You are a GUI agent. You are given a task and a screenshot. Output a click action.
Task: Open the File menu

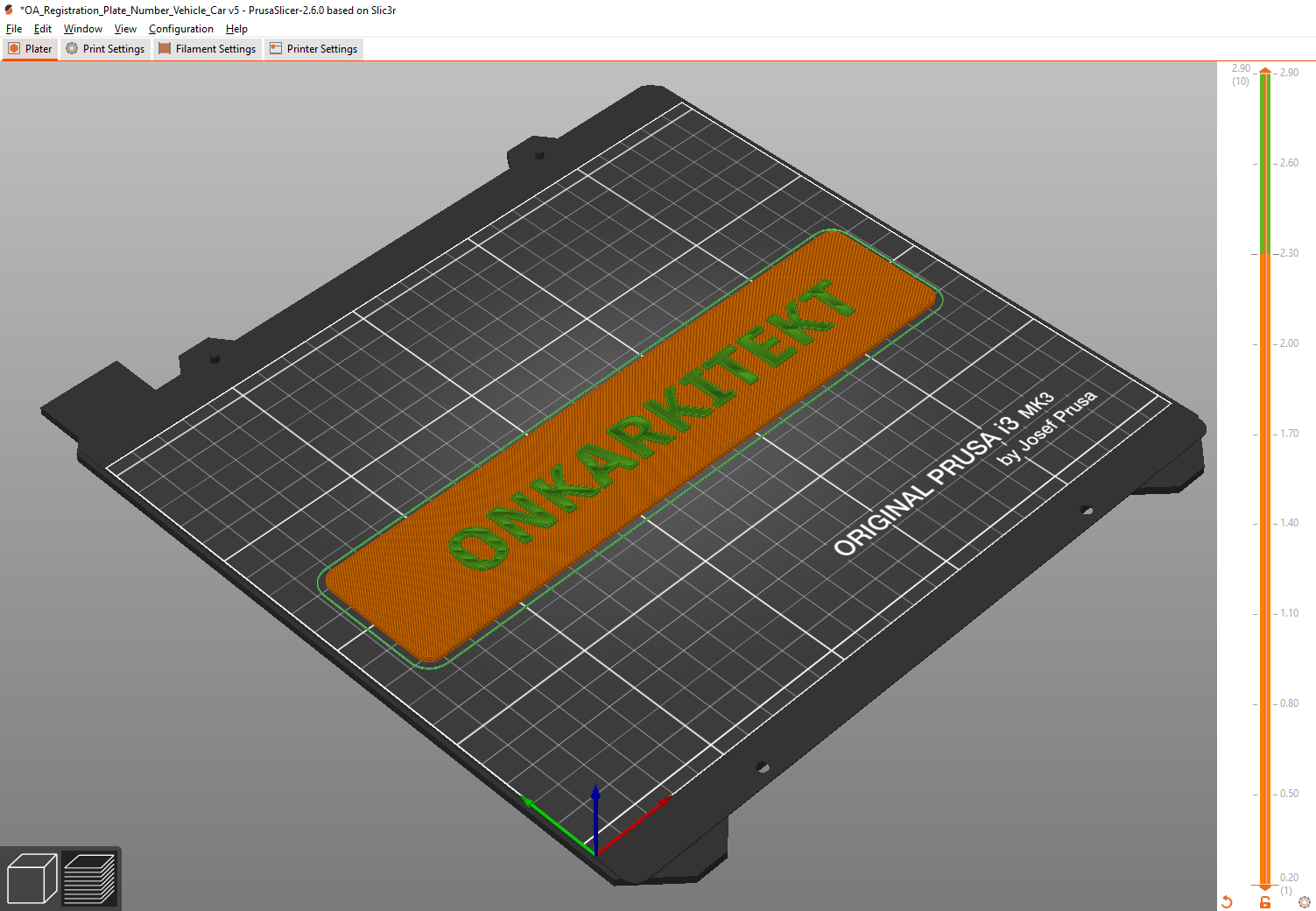click(14, 29)
